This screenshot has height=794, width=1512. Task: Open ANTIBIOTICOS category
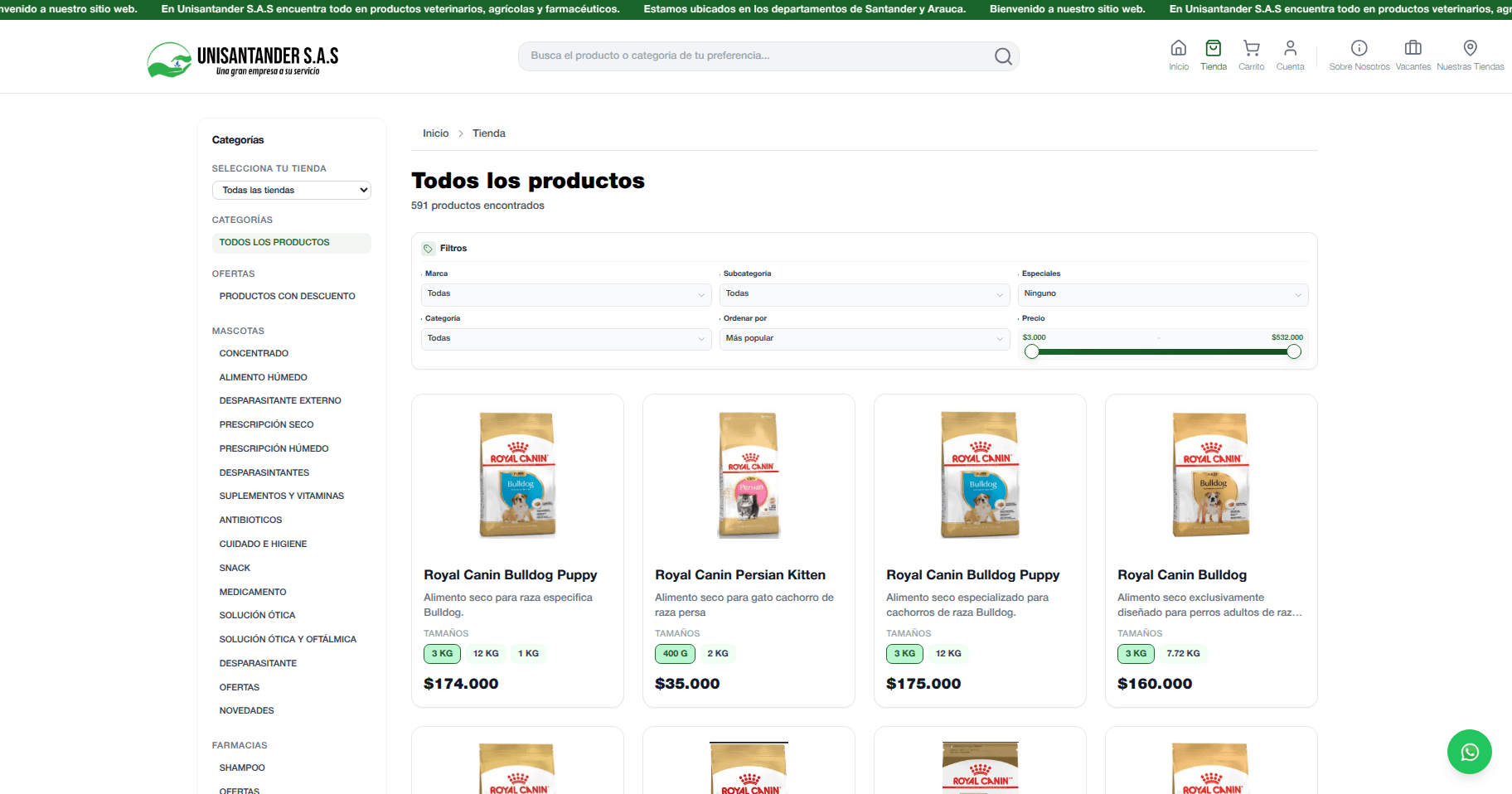[251, 520]
